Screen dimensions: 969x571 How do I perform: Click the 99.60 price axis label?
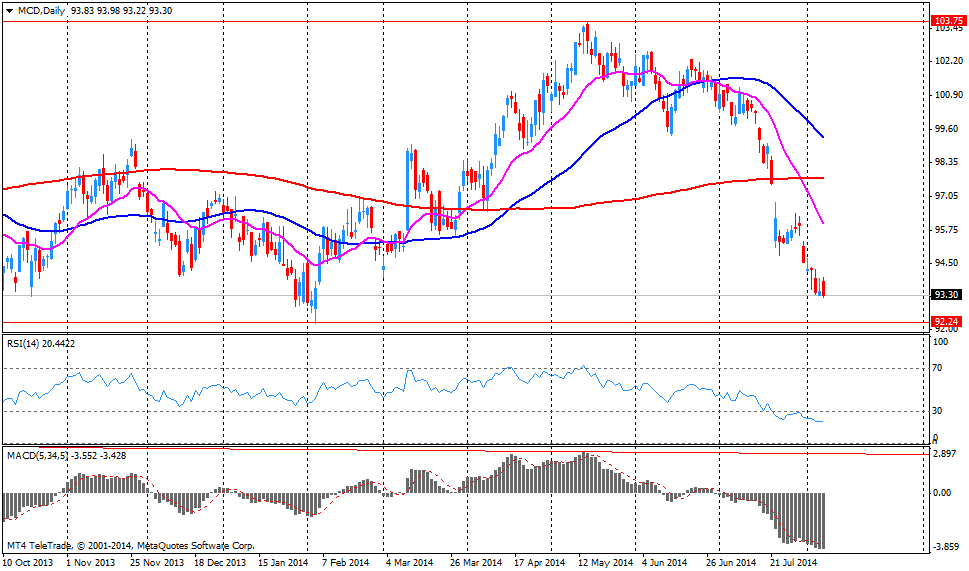[945, 128]
